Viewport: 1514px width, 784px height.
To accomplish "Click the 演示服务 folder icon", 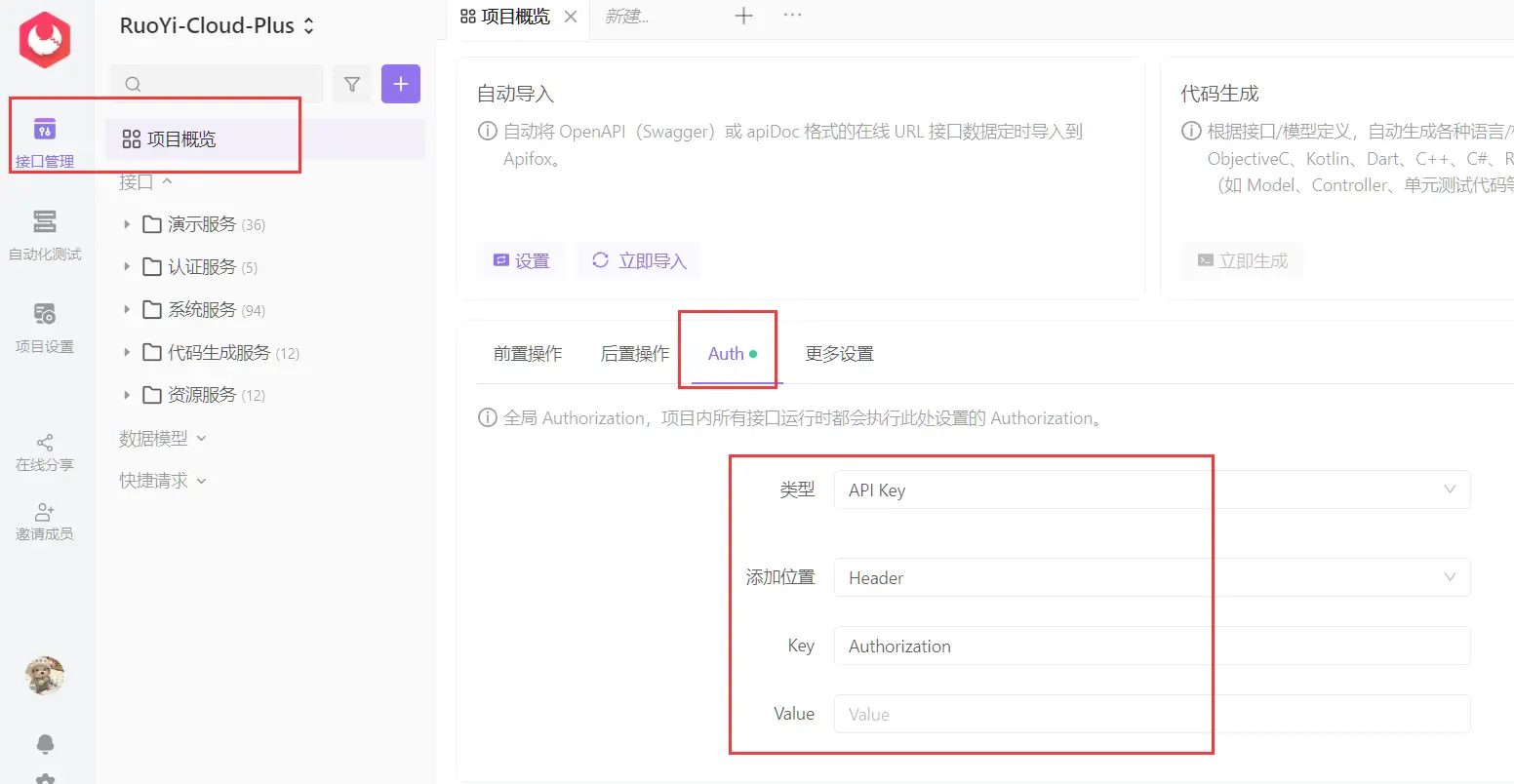I will [x=152, y=224].
